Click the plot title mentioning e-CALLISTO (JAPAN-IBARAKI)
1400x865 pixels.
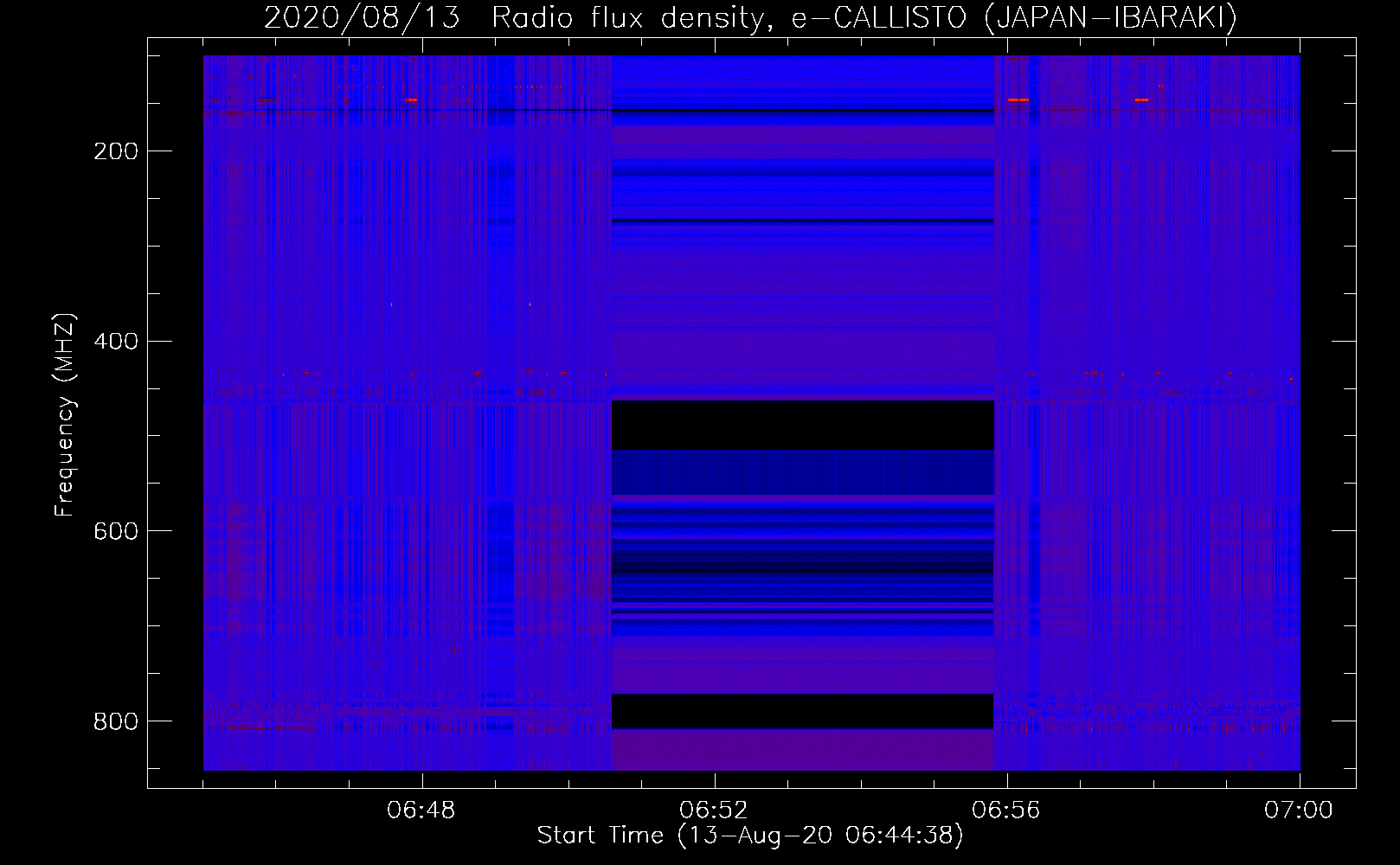750,17
